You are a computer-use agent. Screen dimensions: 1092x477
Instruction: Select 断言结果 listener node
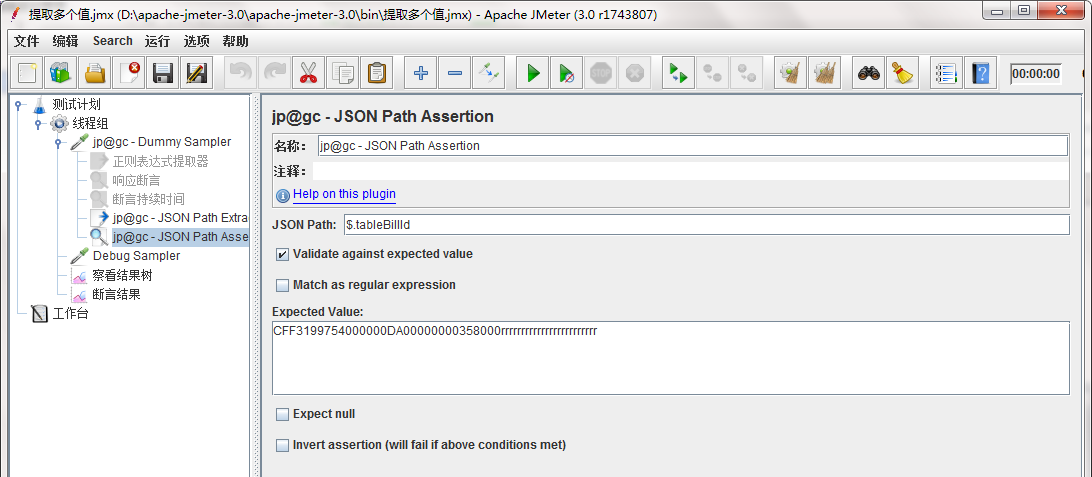pyautogui.click(x=116, y=294)
